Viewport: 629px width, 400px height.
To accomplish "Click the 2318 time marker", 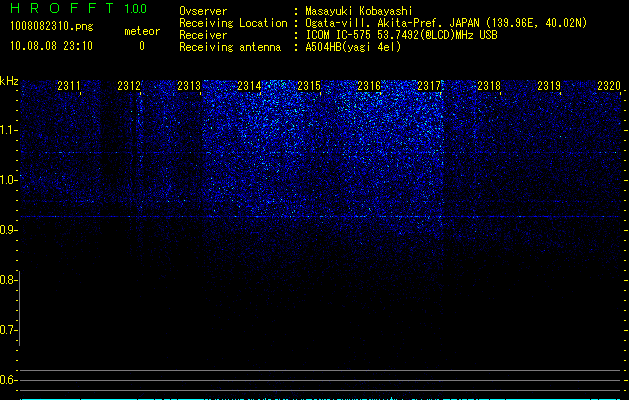I will click(x=489, y=85).
